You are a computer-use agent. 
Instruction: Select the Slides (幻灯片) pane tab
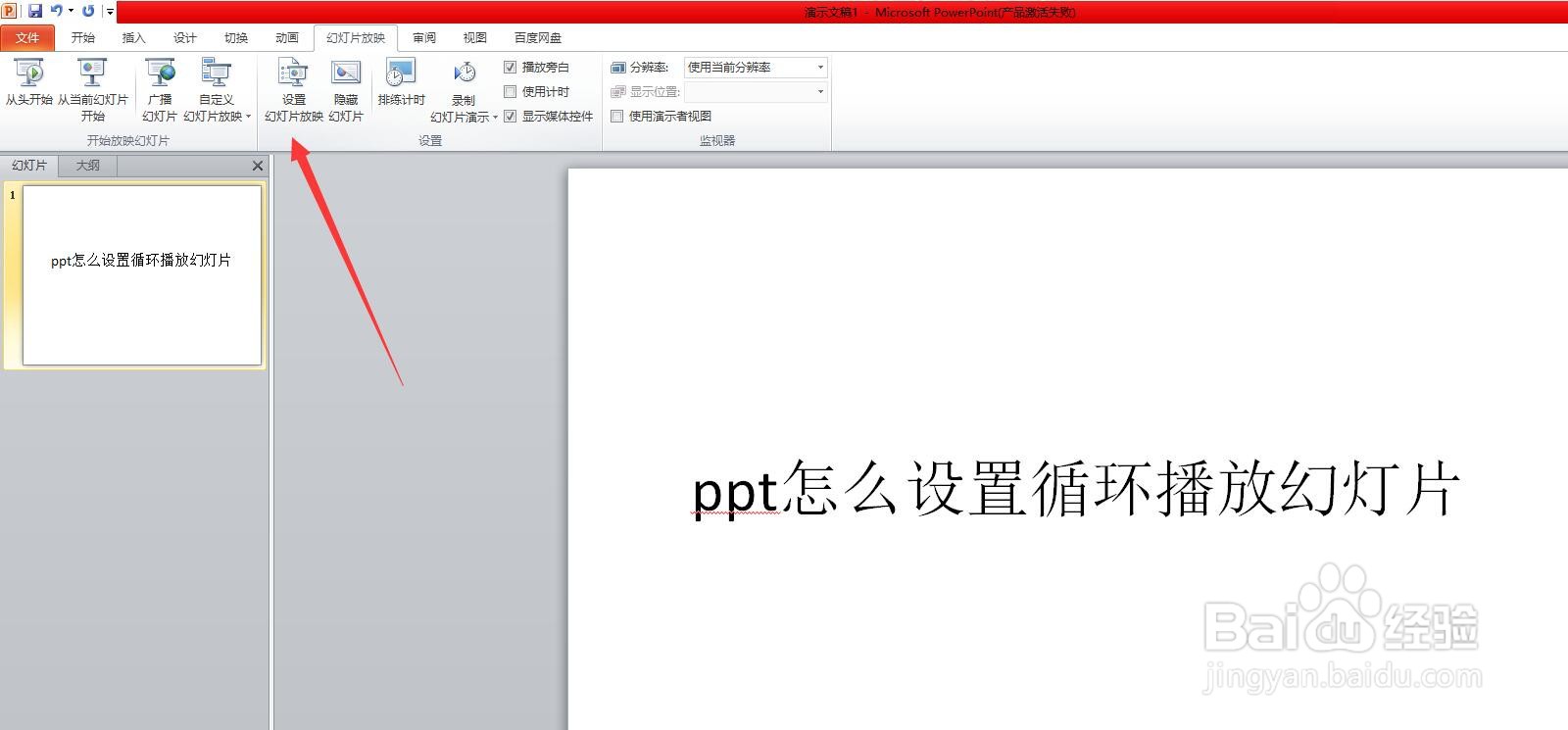(x=29, y=166)
